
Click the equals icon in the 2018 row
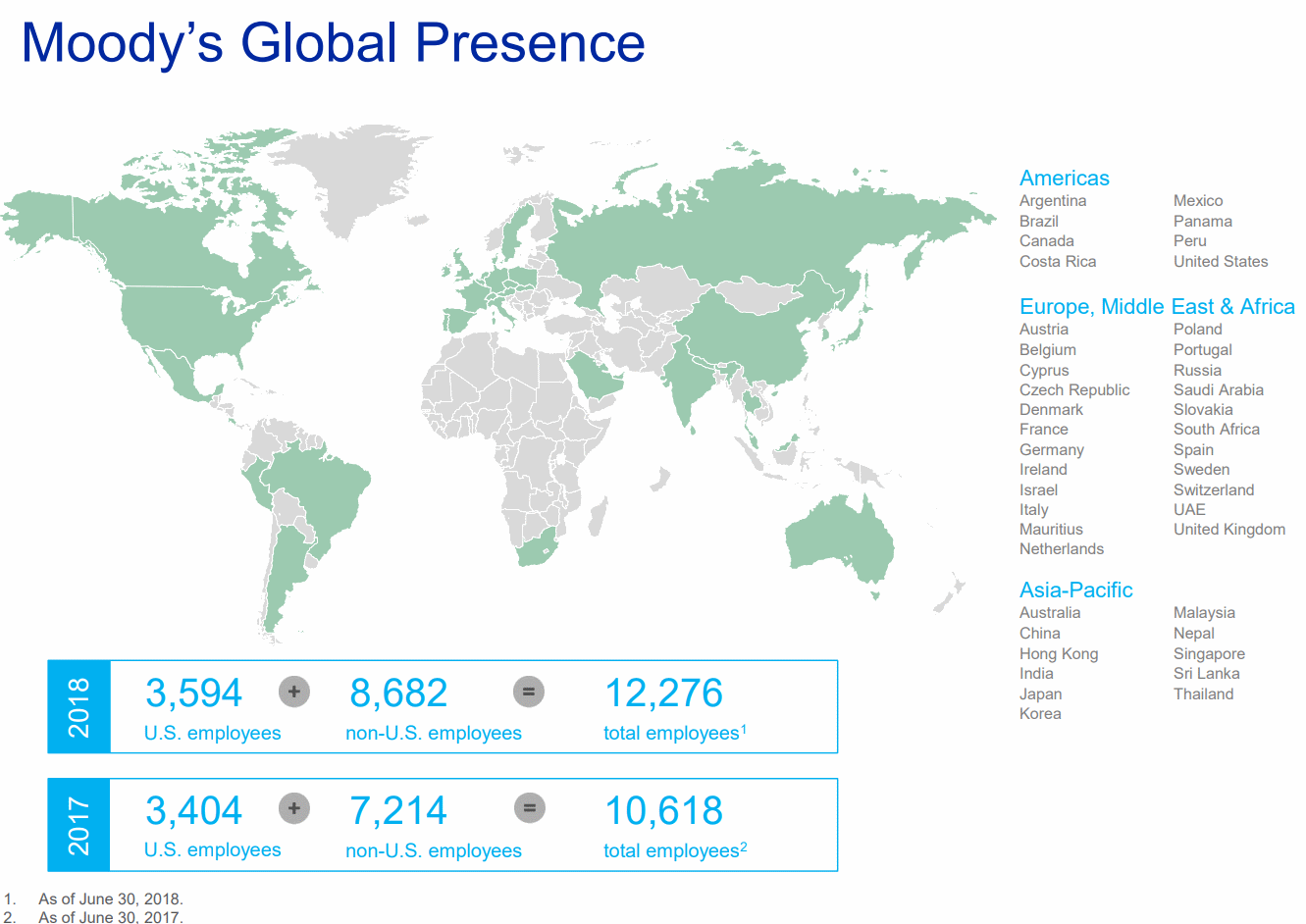click(x=528, y=692)
